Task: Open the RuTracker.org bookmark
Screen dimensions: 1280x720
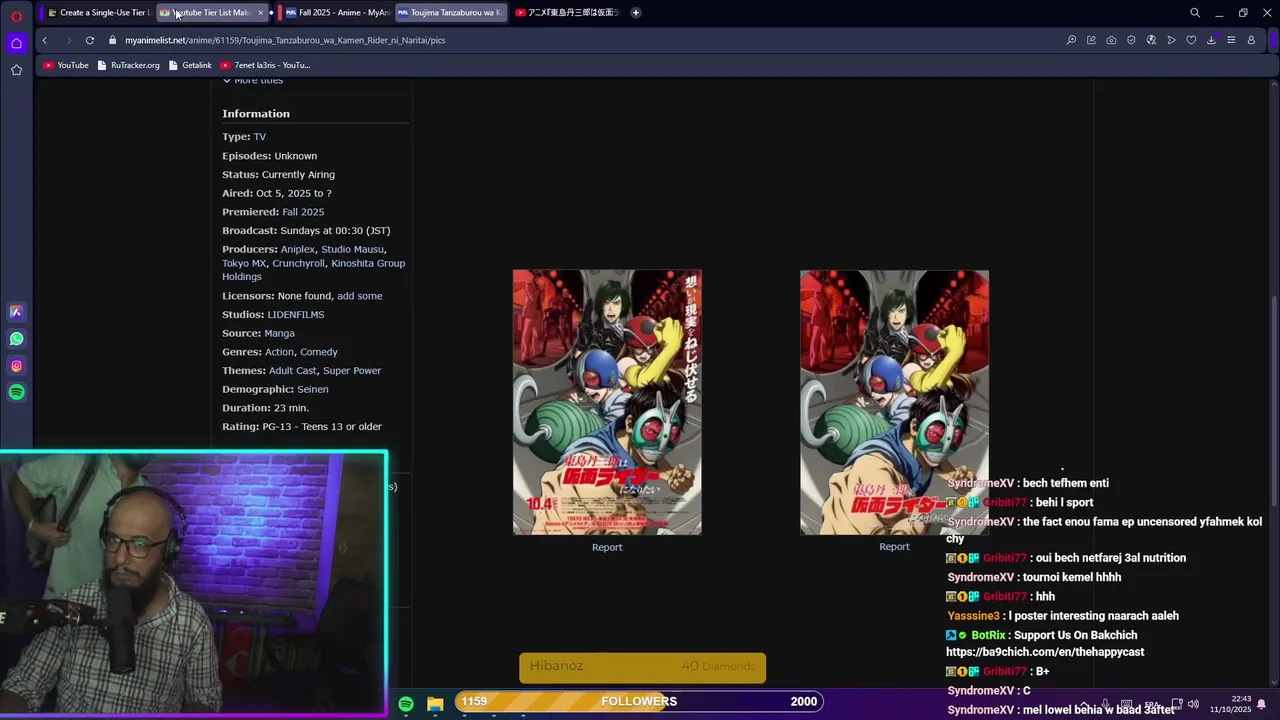Action: [129, 65]
